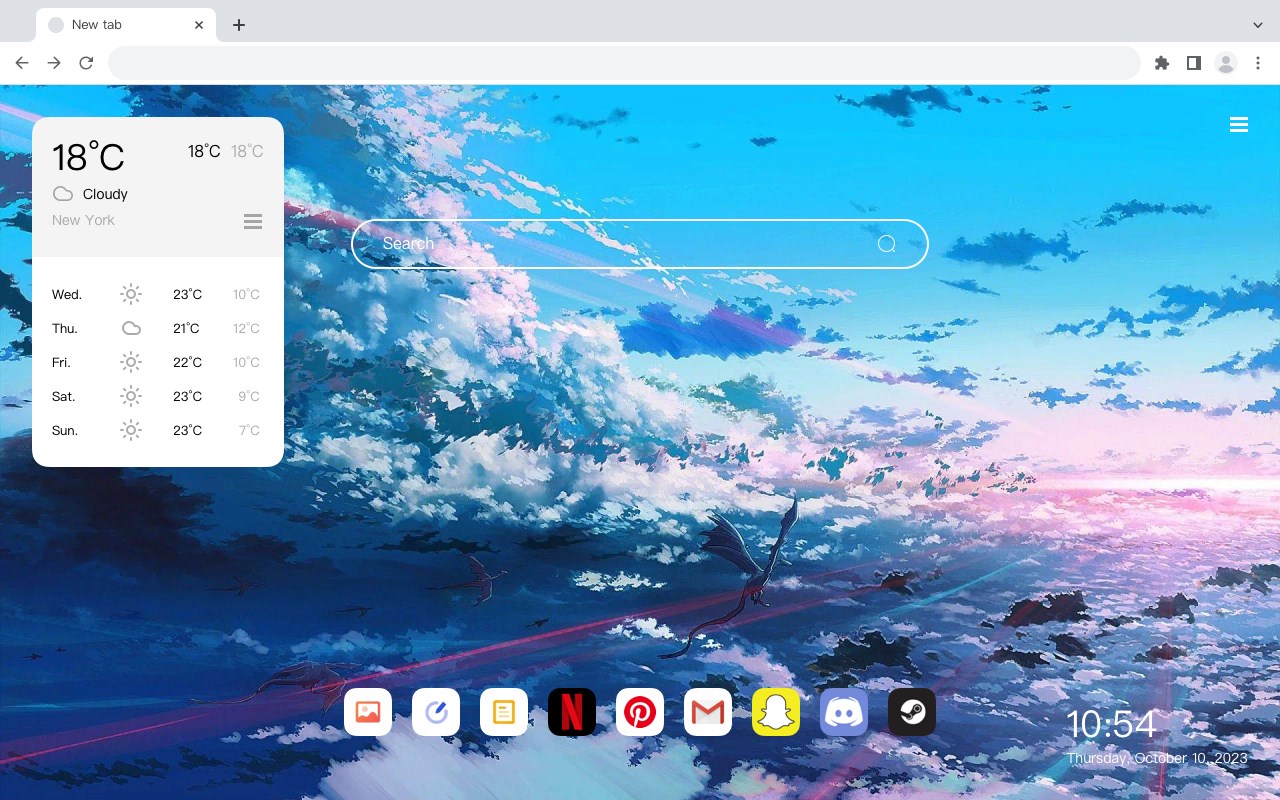Screen dimensions: 1280x800
Task: Click the New York location label
Action: coord(83,220)
